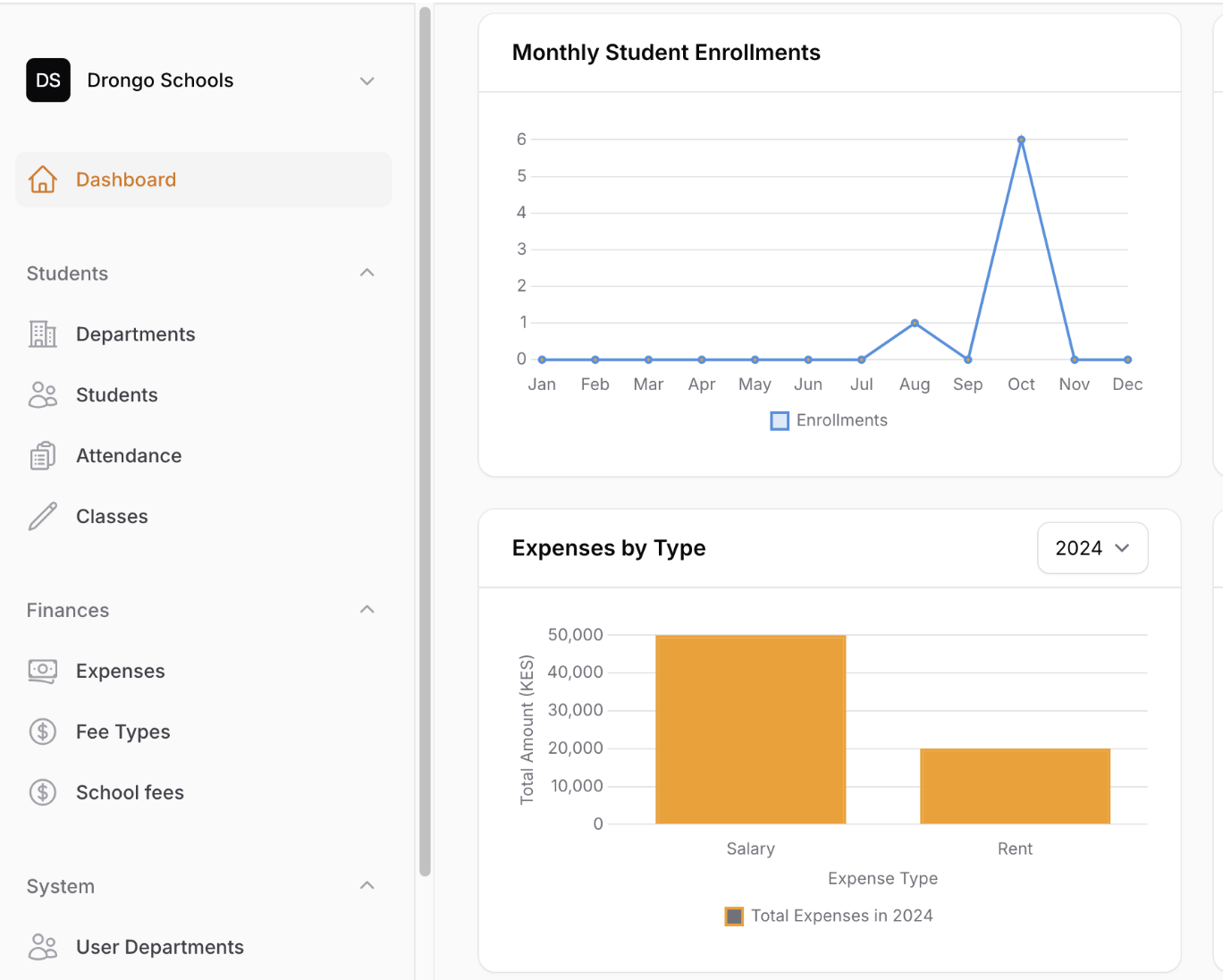This screenshot has width=1223, height=980.
Task: Click the Students people icon
Action: [x=42, y=395]
